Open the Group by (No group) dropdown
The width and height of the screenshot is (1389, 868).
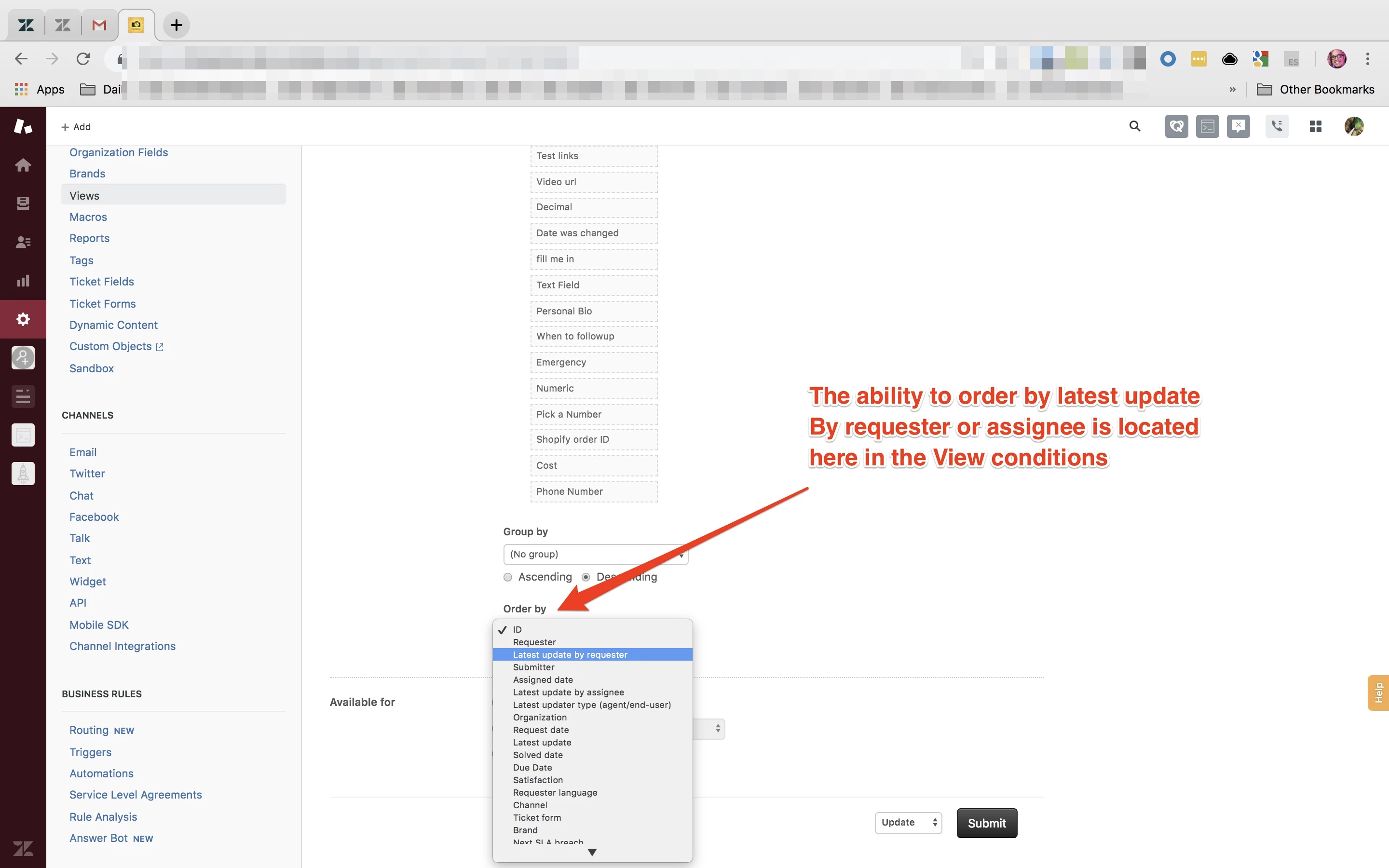595,554
